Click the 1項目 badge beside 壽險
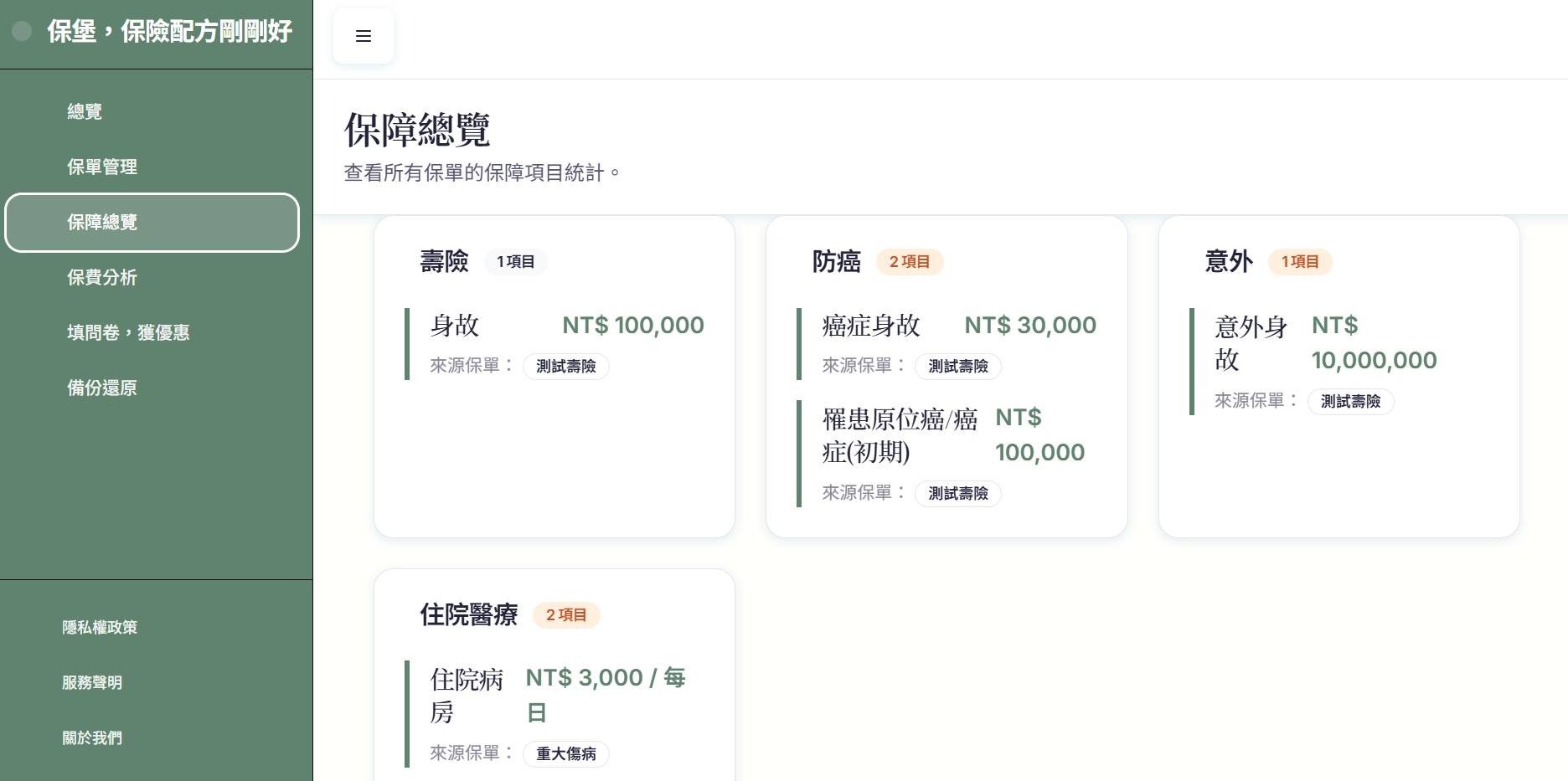Screen dimensions: 1568x781 pos(515,262)
